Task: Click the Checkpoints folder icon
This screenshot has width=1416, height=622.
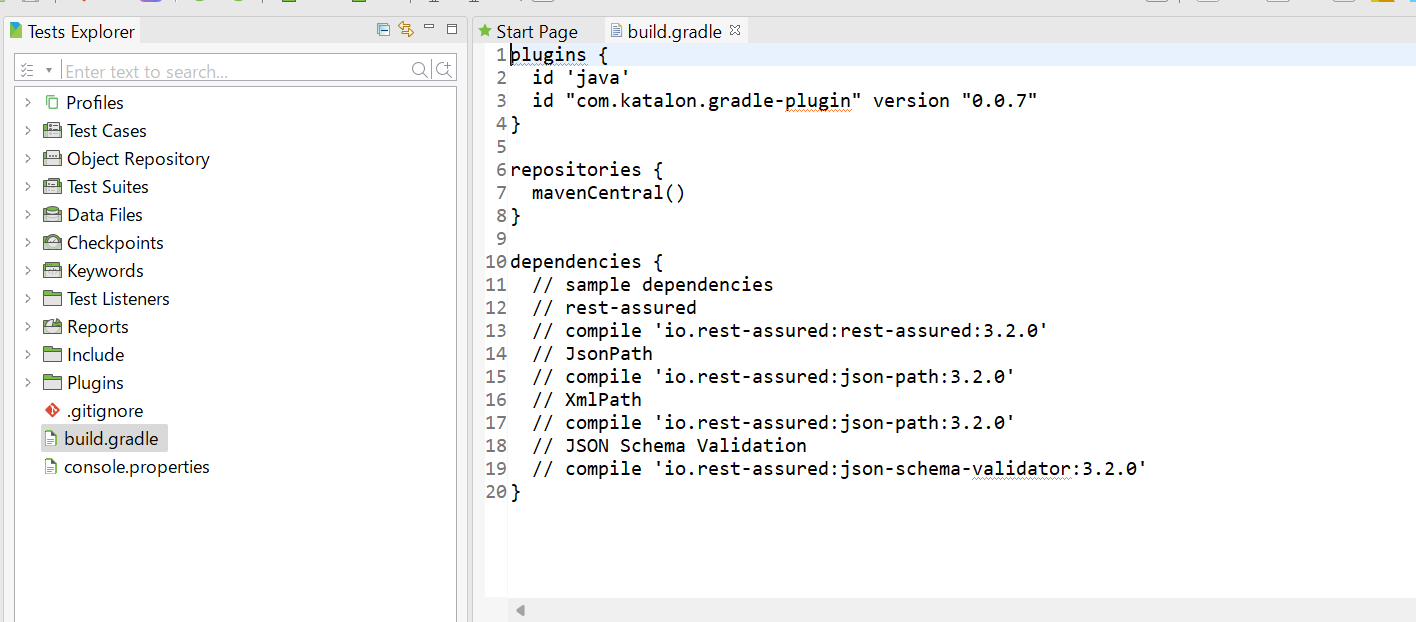Action: click(x=52, y=242)
